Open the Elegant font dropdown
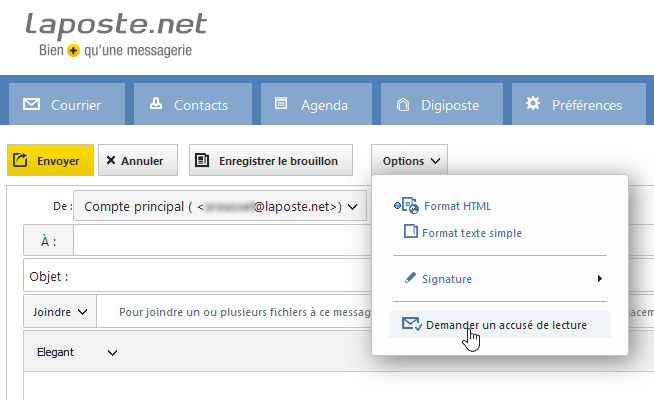This screenshot has height=400, width=654. (77, 352)
